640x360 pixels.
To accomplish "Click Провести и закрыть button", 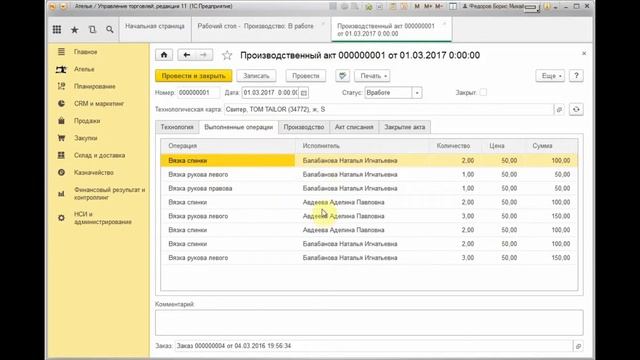I will coord(193,76).
